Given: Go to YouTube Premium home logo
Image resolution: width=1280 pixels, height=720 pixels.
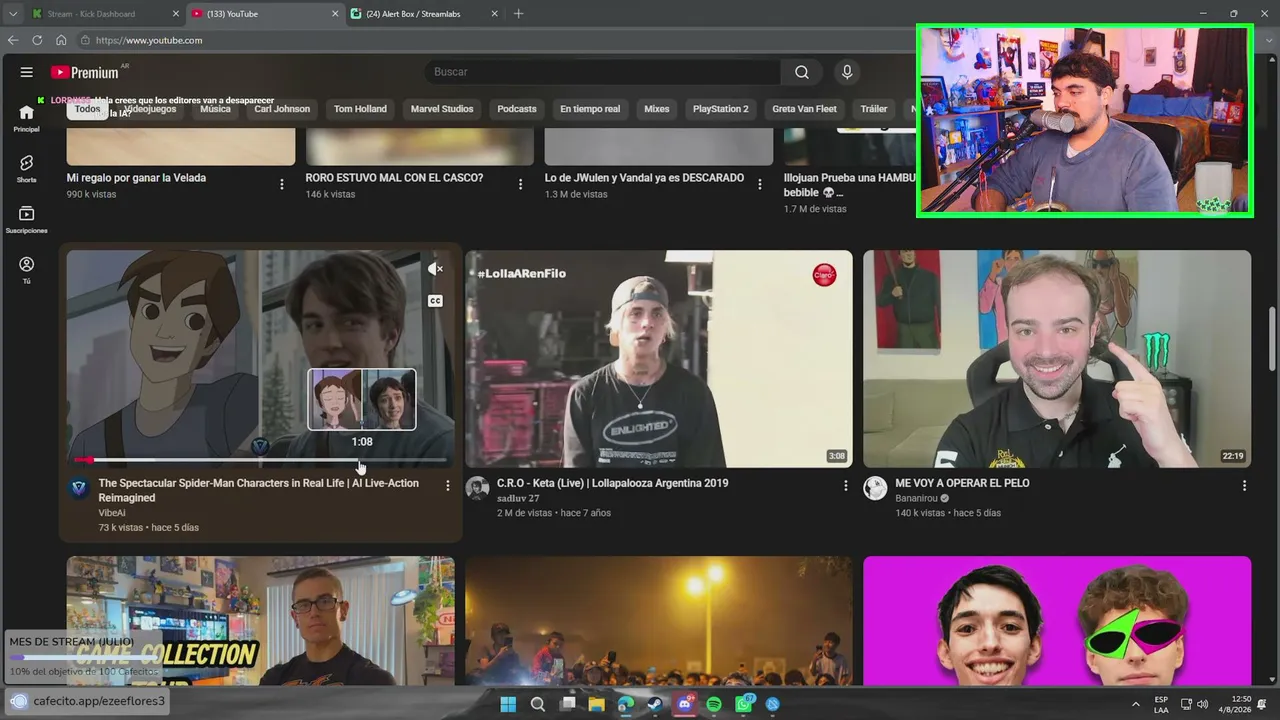Looking at the screenshot, I should 85,72.
